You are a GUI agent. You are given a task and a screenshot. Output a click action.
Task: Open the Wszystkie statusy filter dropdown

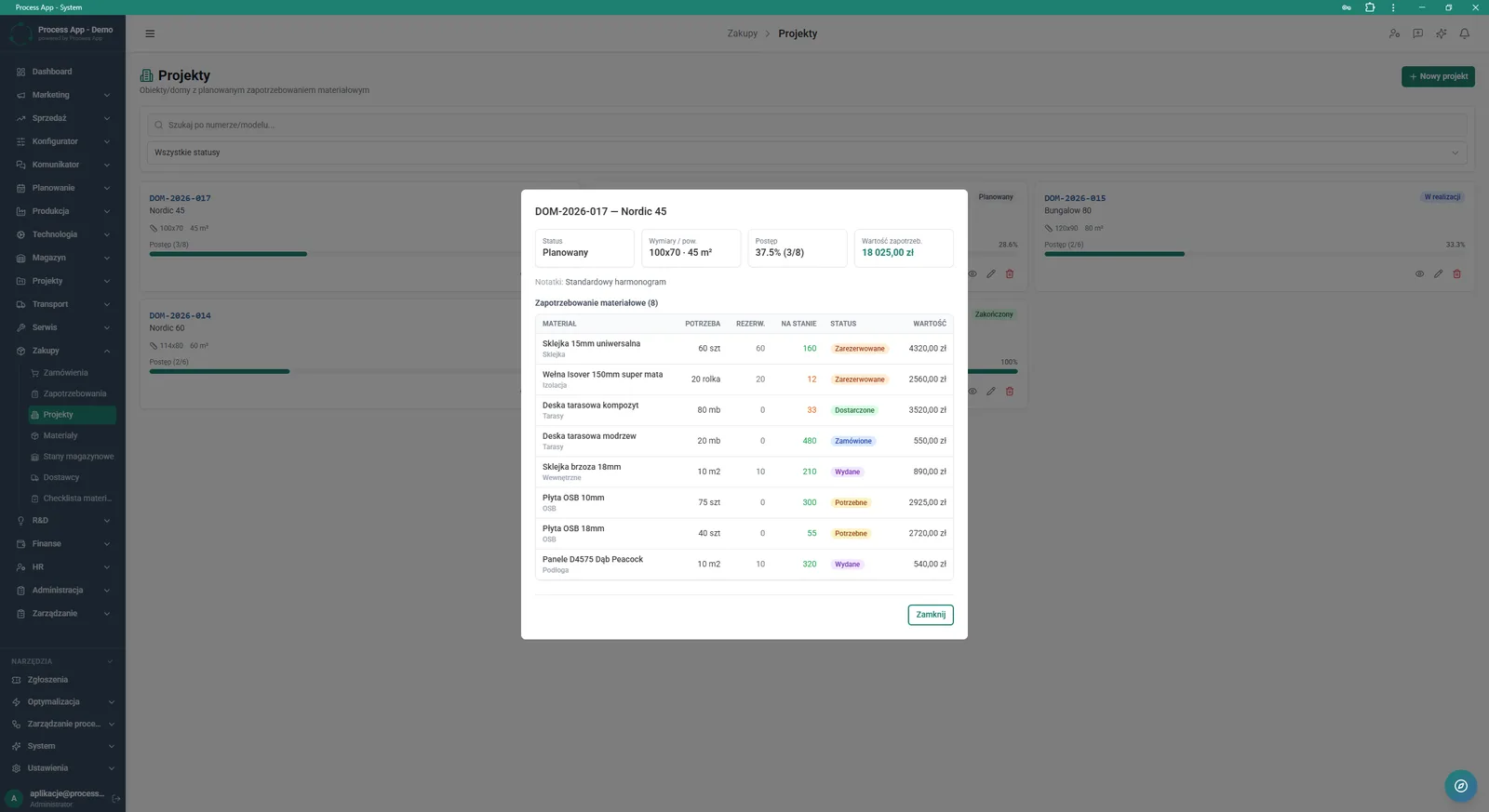click(807, 153)
